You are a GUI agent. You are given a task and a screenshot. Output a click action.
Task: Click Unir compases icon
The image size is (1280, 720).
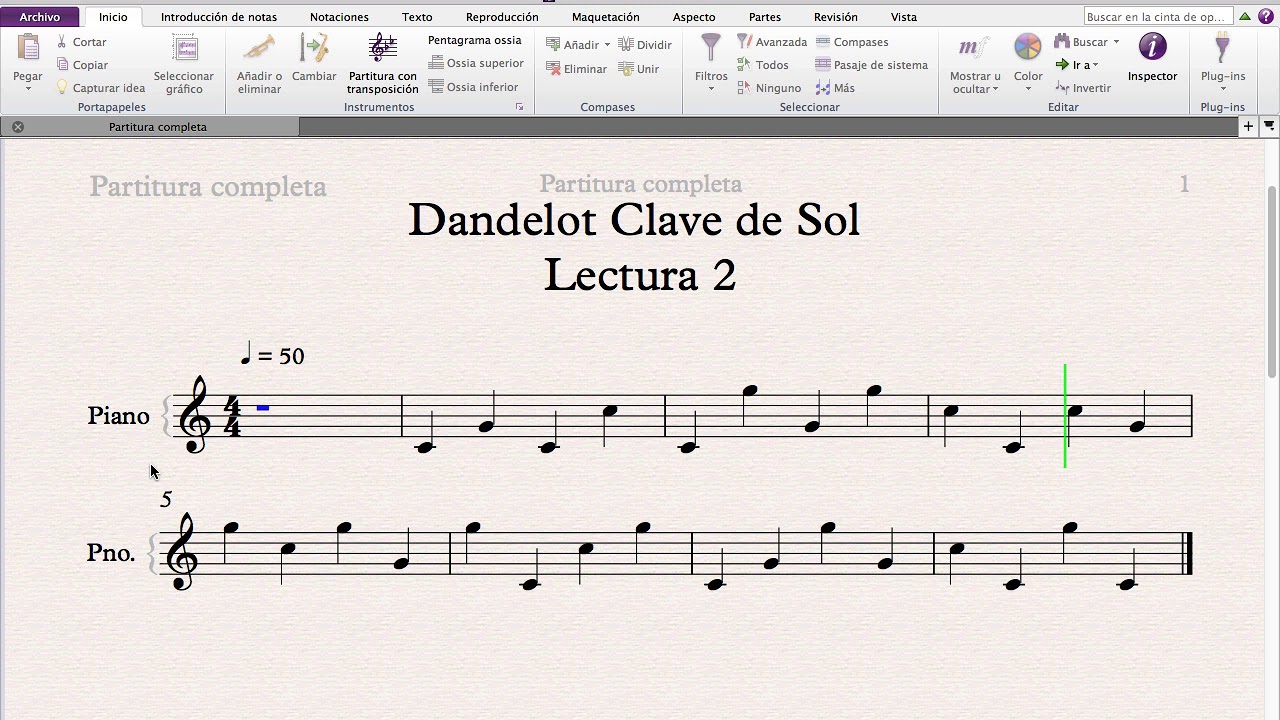tap(626, 69)
